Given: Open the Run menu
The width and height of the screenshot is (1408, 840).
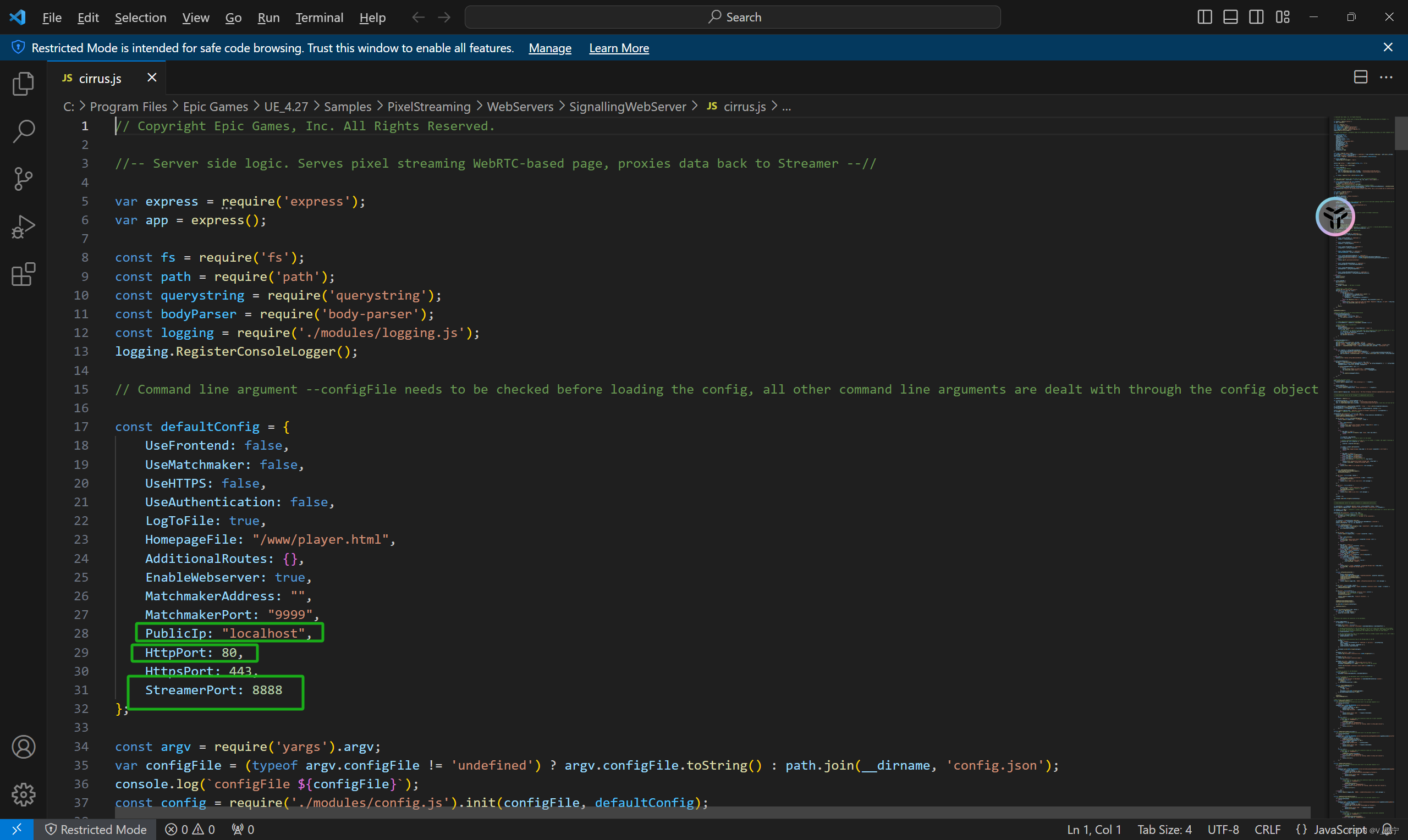Looking at the screenshot, I should tap(268, 18).
